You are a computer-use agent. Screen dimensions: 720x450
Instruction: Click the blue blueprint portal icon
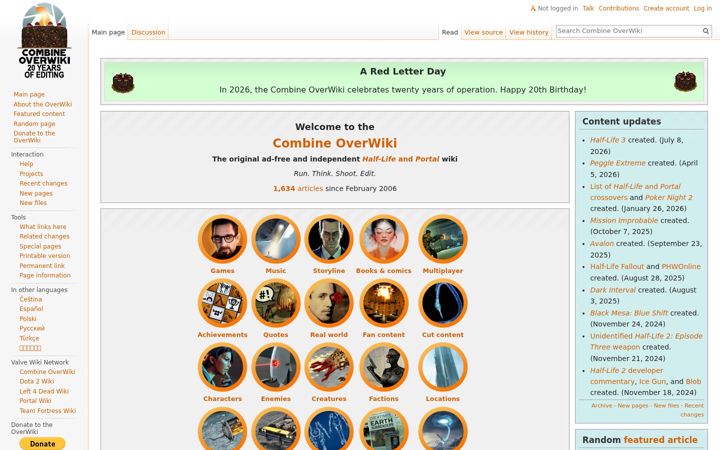pos(329,429)
